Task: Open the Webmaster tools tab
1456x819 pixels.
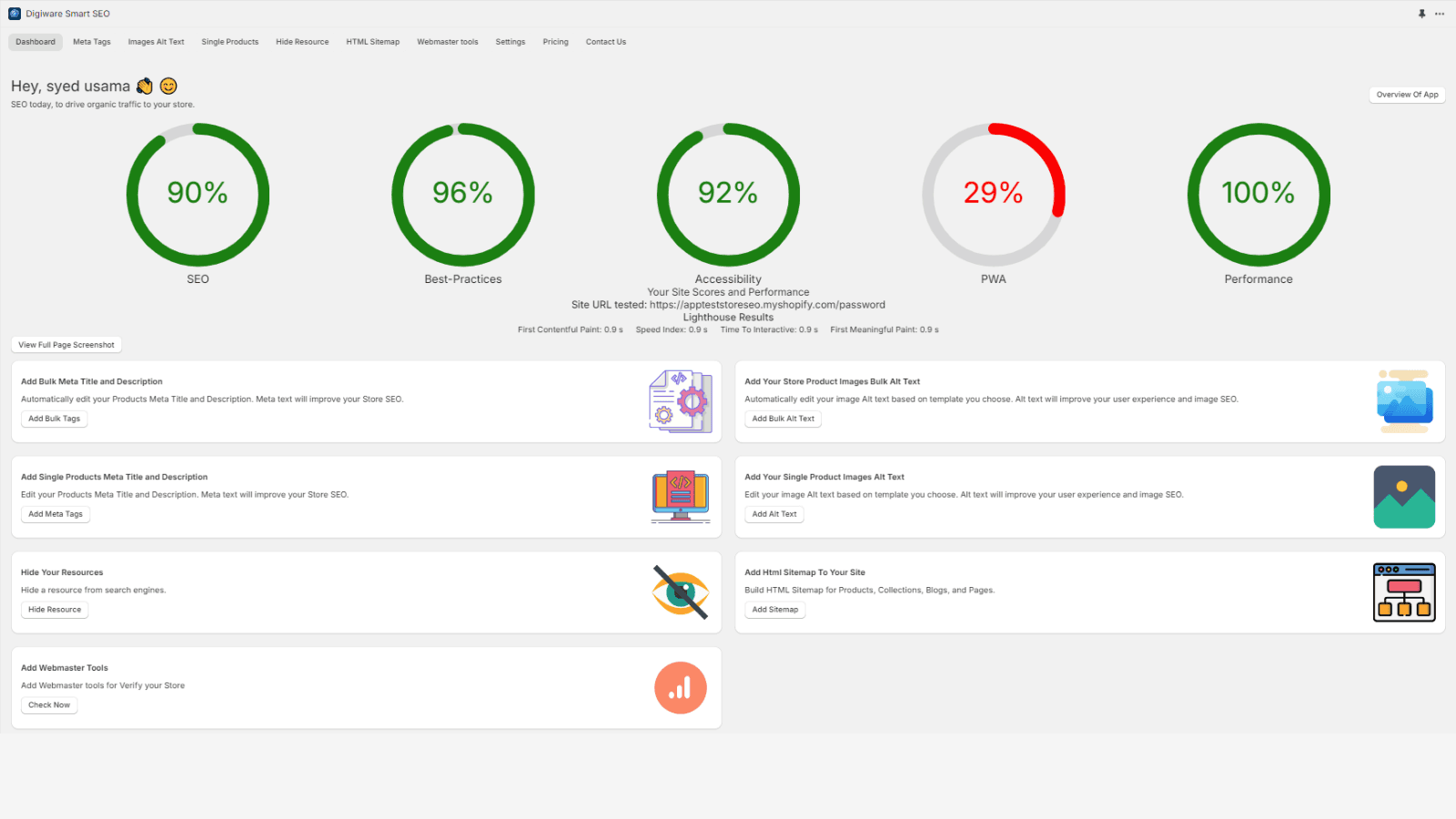Action: click(x=447, y=42)
